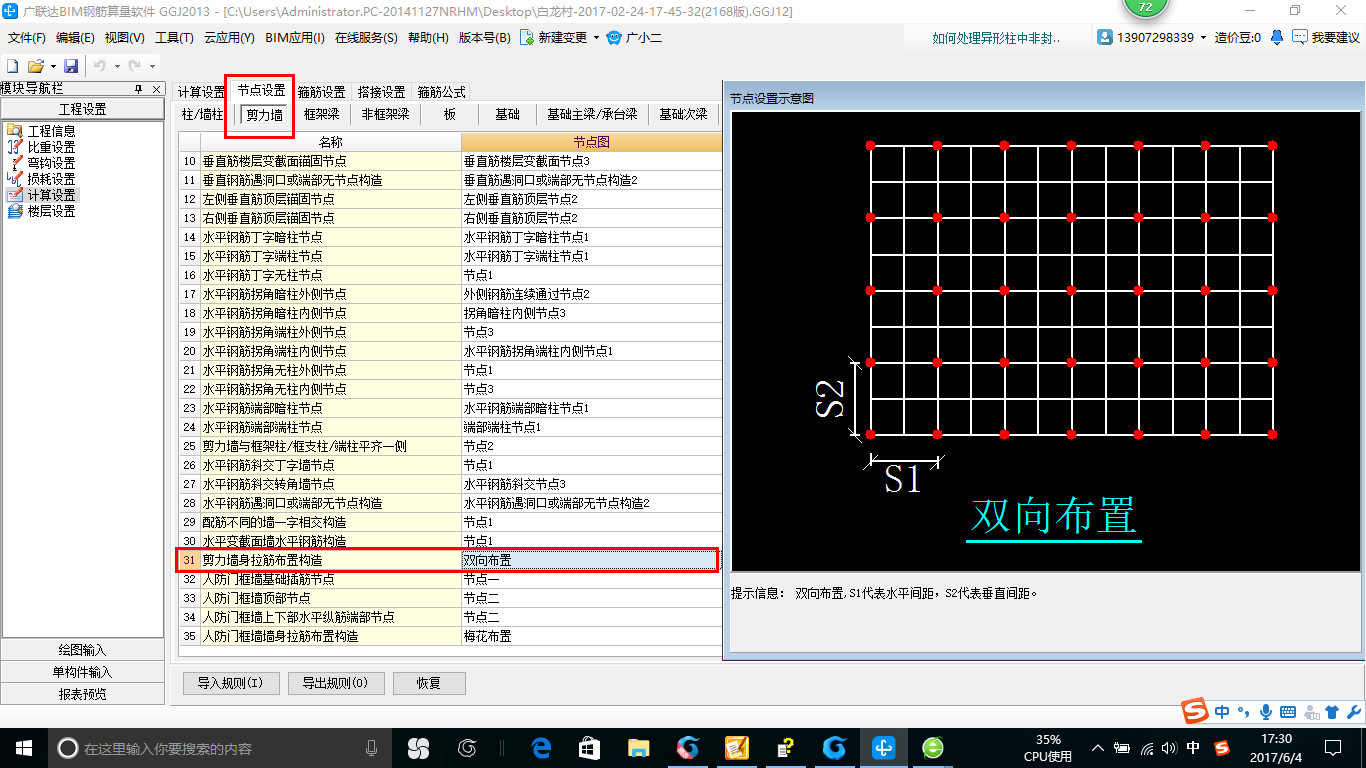The width and height of the screenshot is (1366, 768).
Task: Click the New file toolbar icon
Action: (x=13, y=65)
